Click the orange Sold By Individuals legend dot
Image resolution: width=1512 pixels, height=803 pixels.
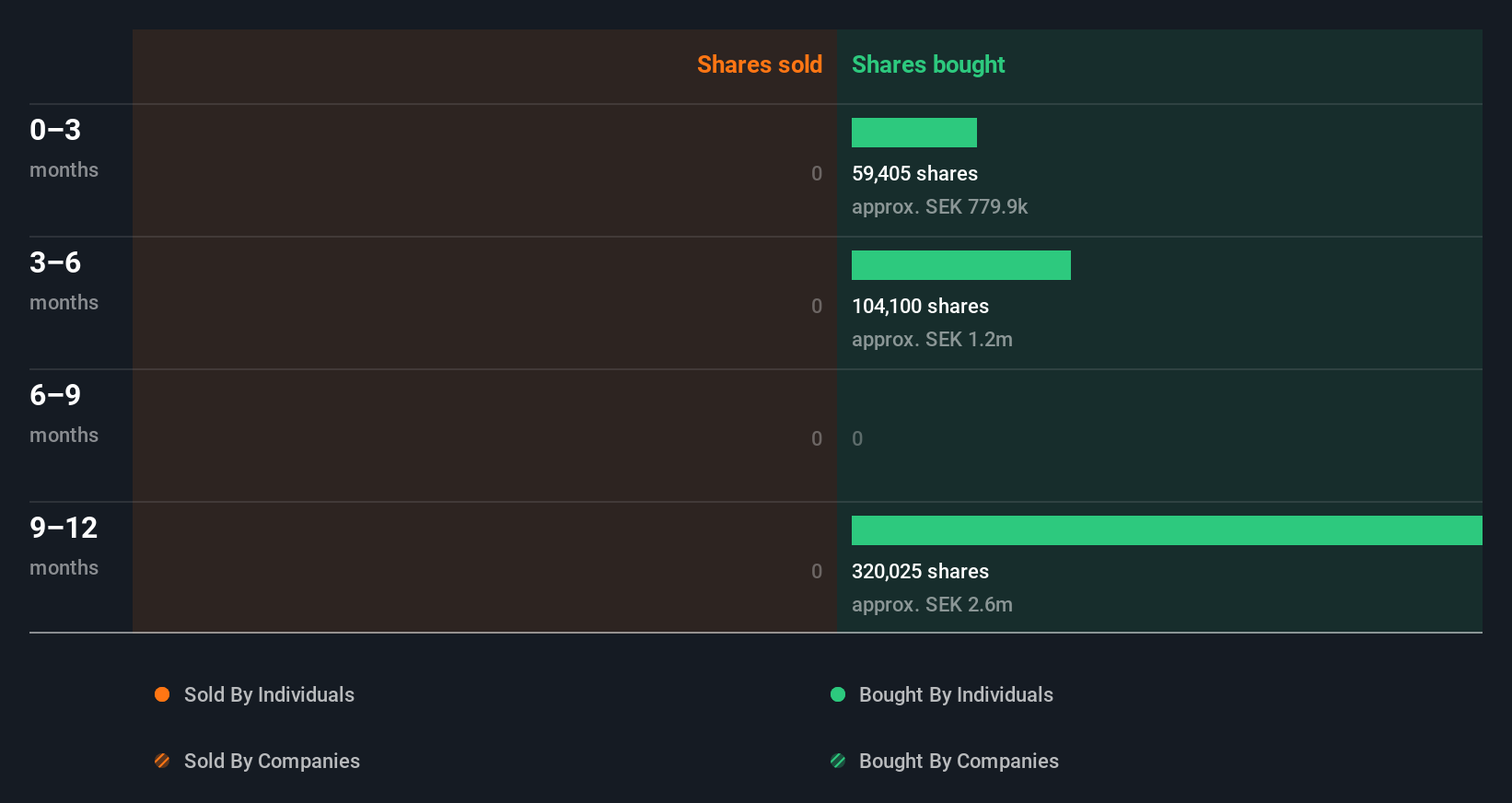[x=162, y=694]
